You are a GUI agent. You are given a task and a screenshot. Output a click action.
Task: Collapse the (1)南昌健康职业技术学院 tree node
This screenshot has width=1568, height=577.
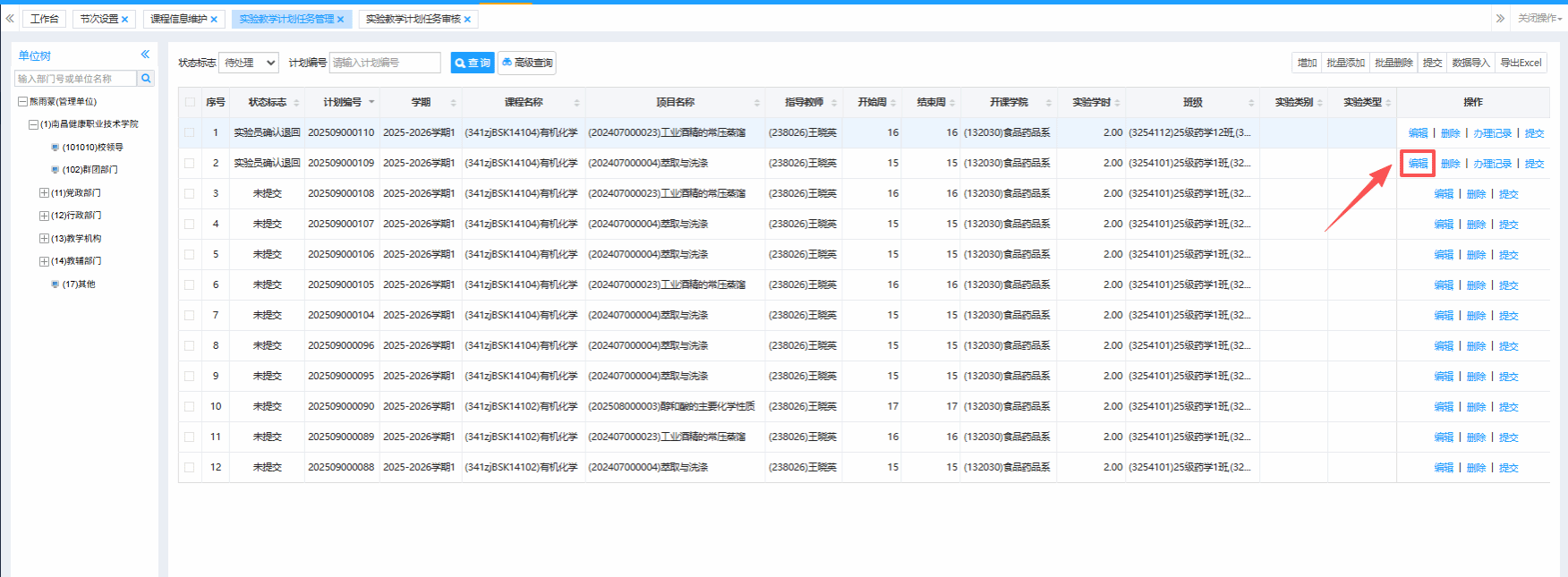tap(33, 124)
